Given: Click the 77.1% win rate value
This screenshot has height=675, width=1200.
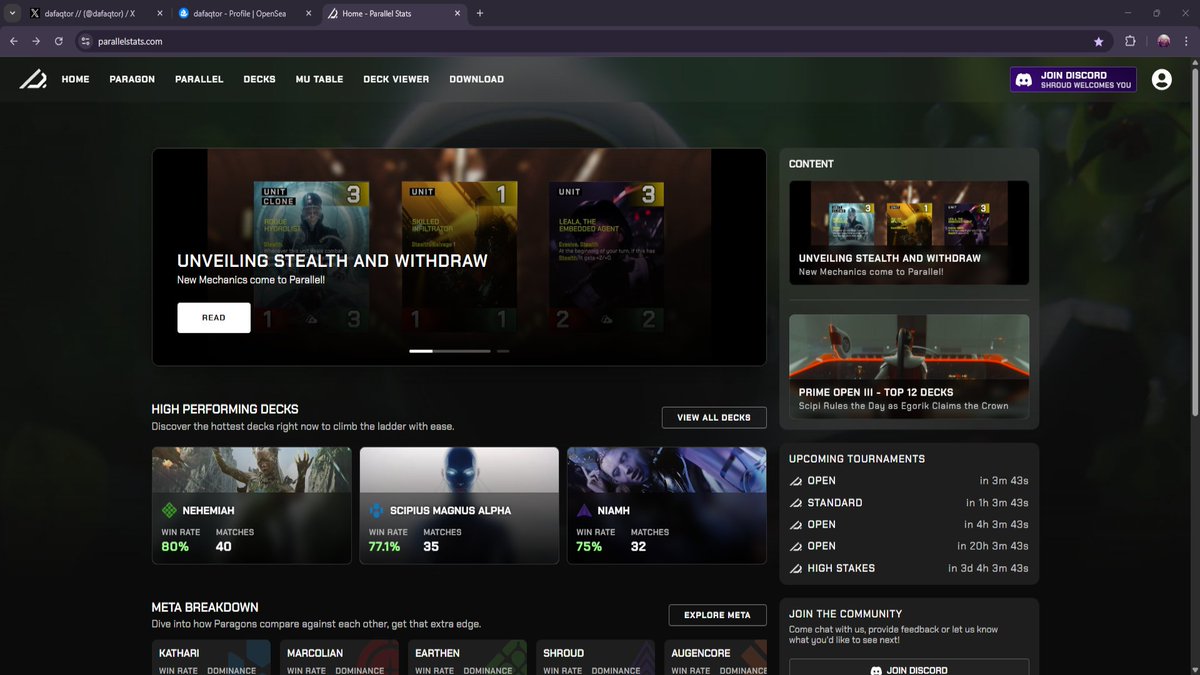Looking at the screenshot, I should [x=385, y=547].
